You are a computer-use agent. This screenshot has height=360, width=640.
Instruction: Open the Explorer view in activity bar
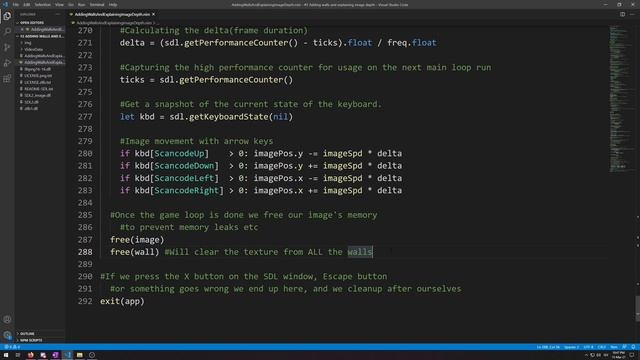click(x=7, y=16)
